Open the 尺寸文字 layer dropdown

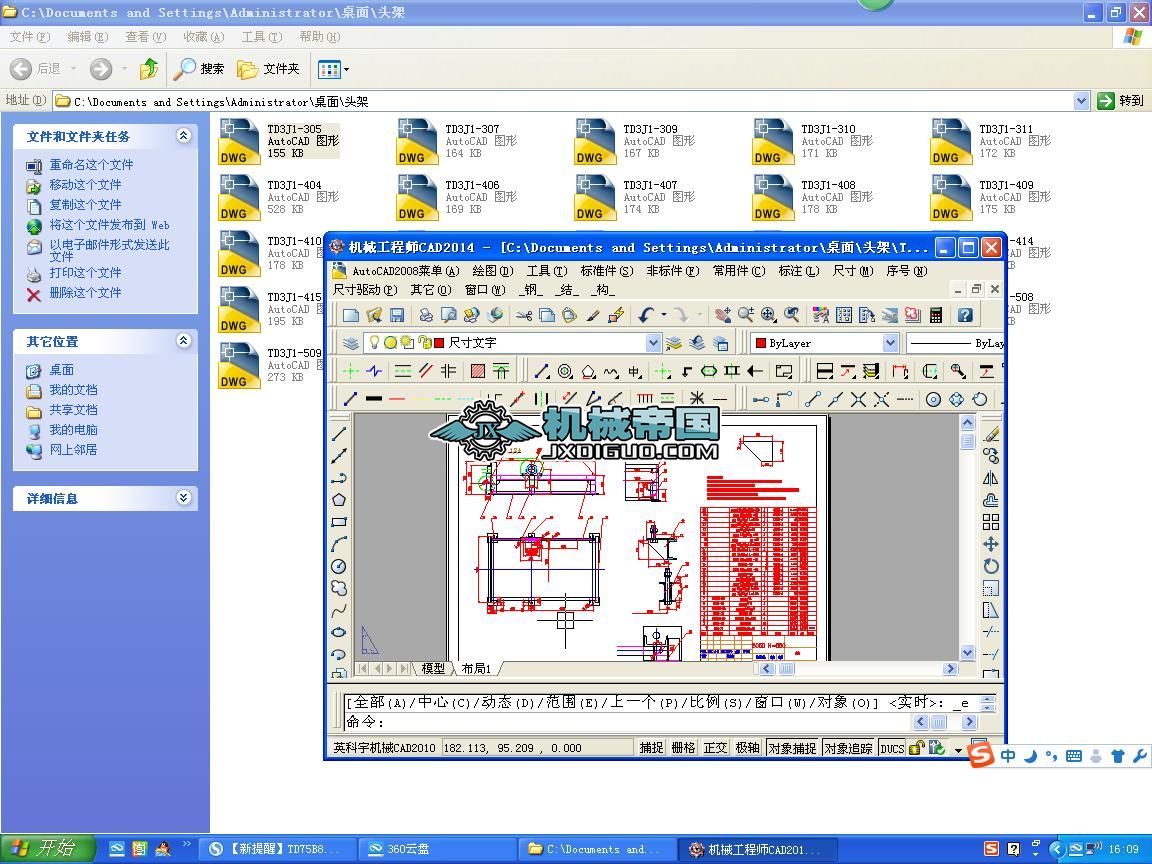click(653, 342)
